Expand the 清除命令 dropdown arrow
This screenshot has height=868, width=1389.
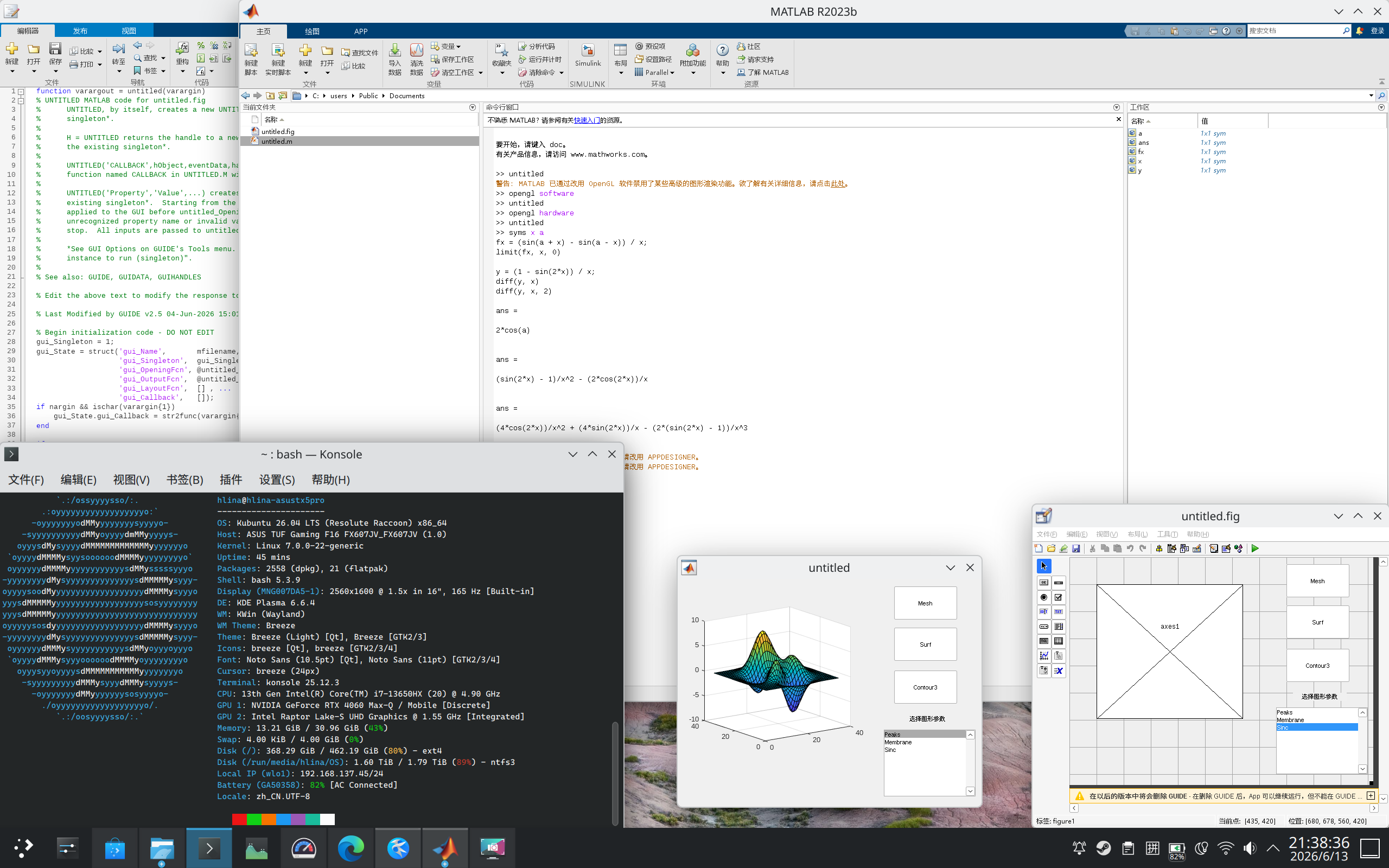click(562, 73)
